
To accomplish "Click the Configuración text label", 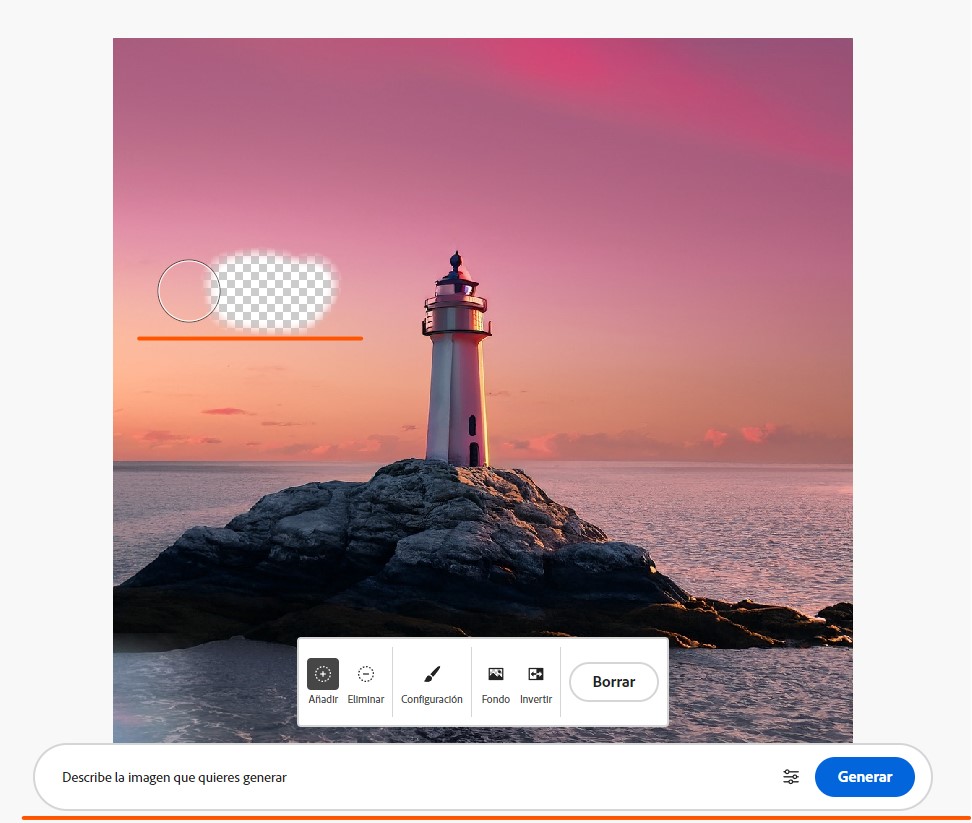I will pyautogui.click(x=432, y=700).
